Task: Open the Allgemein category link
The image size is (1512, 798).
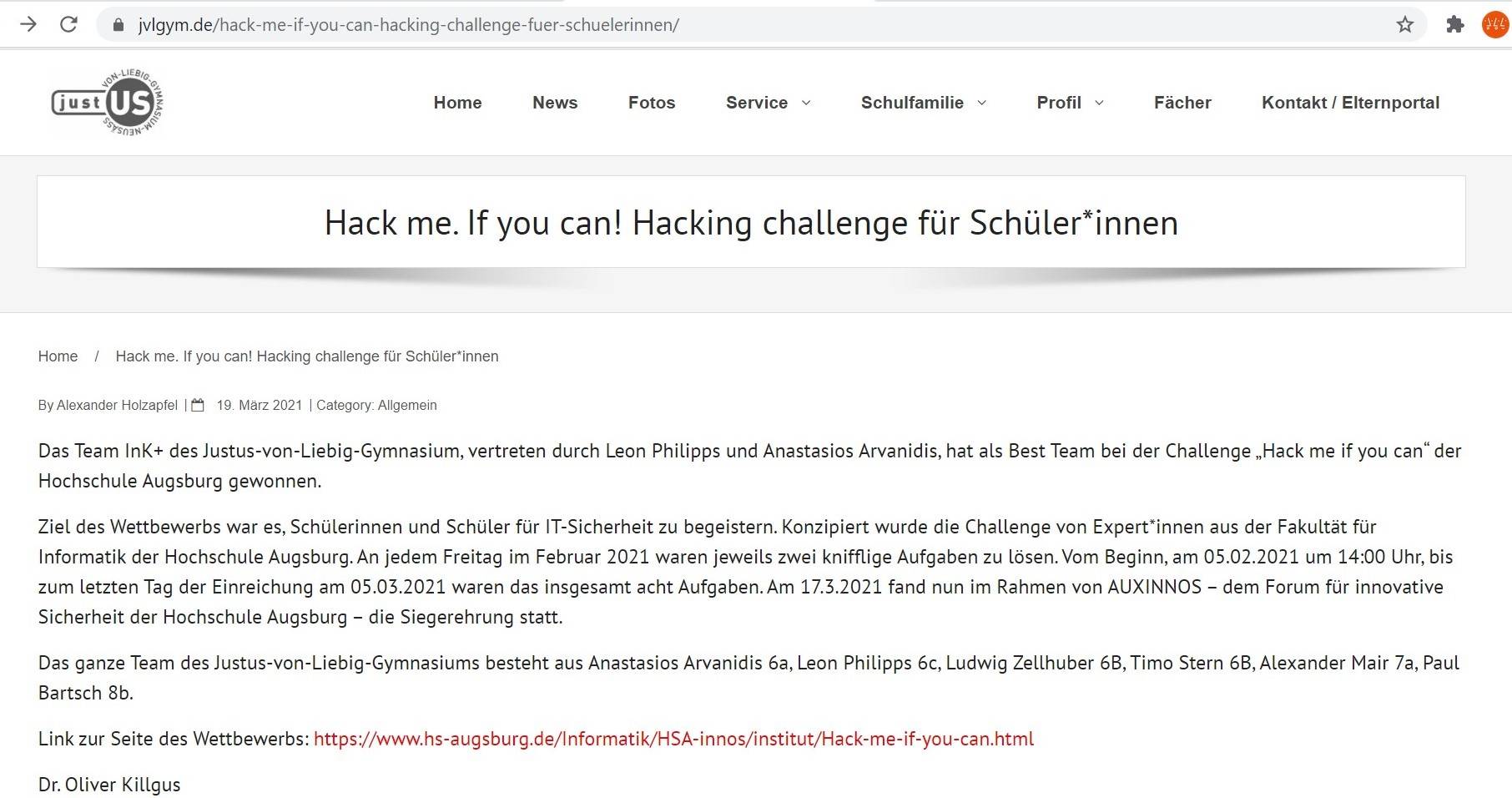Action: tap(406, 406)
